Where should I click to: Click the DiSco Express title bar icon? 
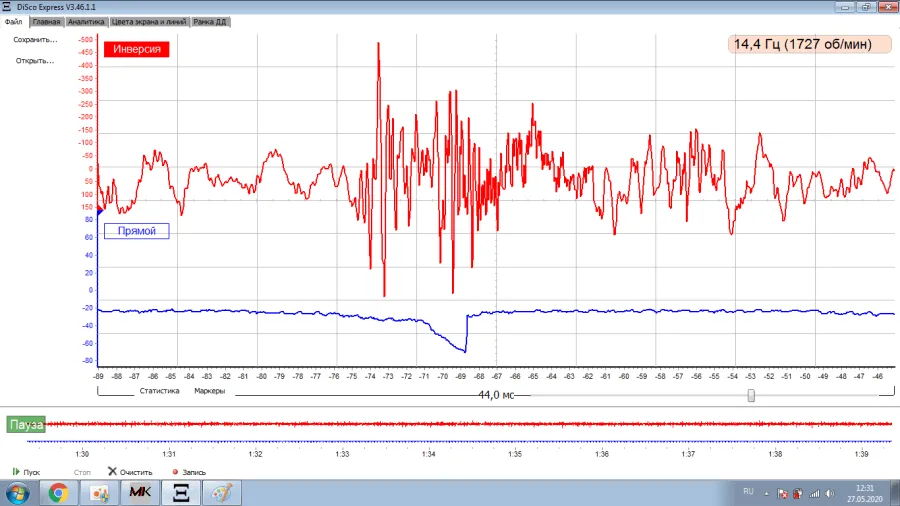6,7
